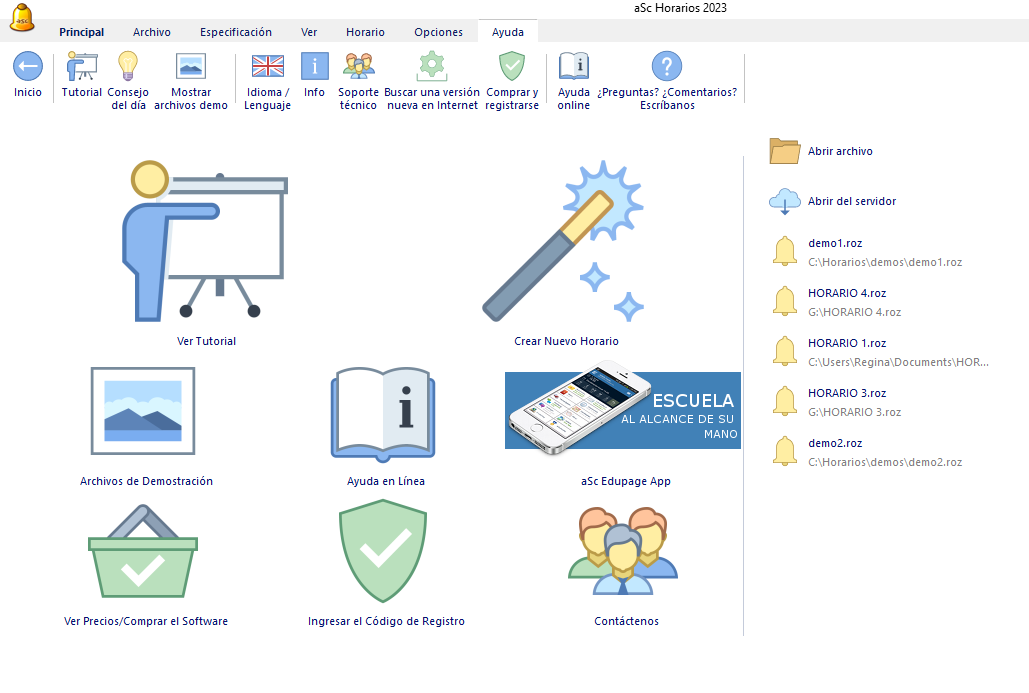Screen dimensions: 1029x693
Task: Click bell icon next to HORARIO 3.roz
Action: click(785, 401)
